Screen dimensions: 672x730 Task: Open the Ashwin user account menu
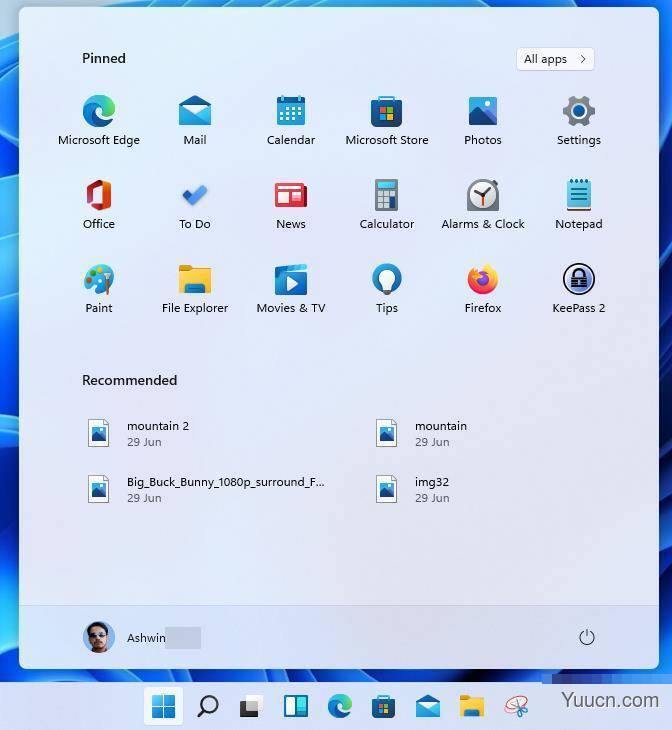pos(142,637)
